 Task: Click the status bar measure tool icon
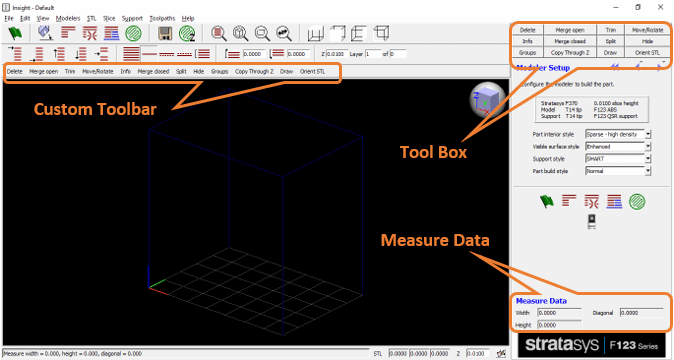pyautogui.click(x=501, y=353)
